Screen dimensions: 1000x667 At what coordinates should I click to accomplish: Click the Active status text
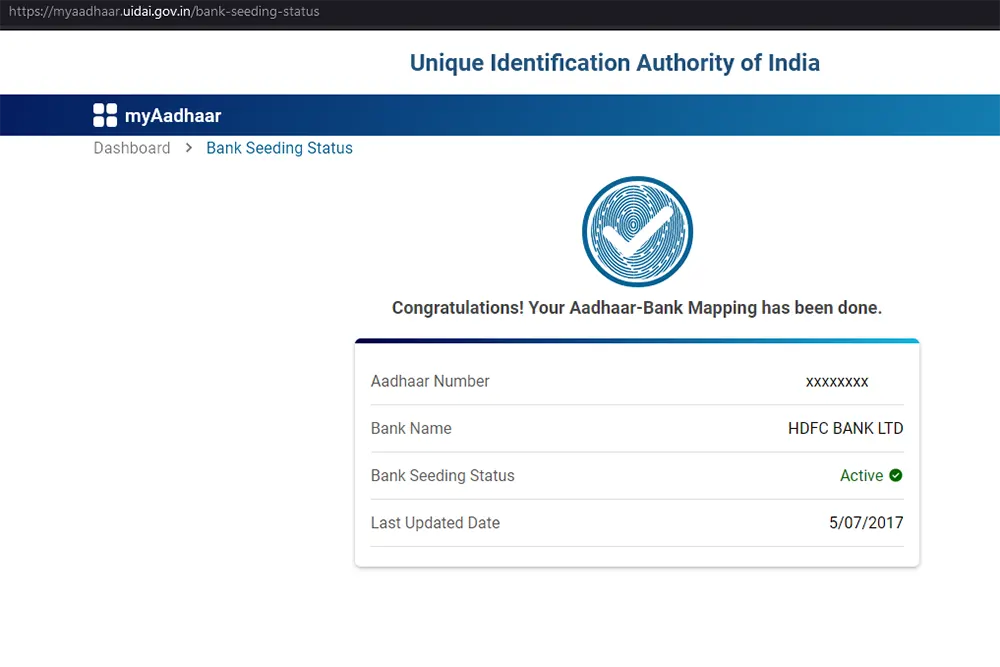click(x=862, y=476)
